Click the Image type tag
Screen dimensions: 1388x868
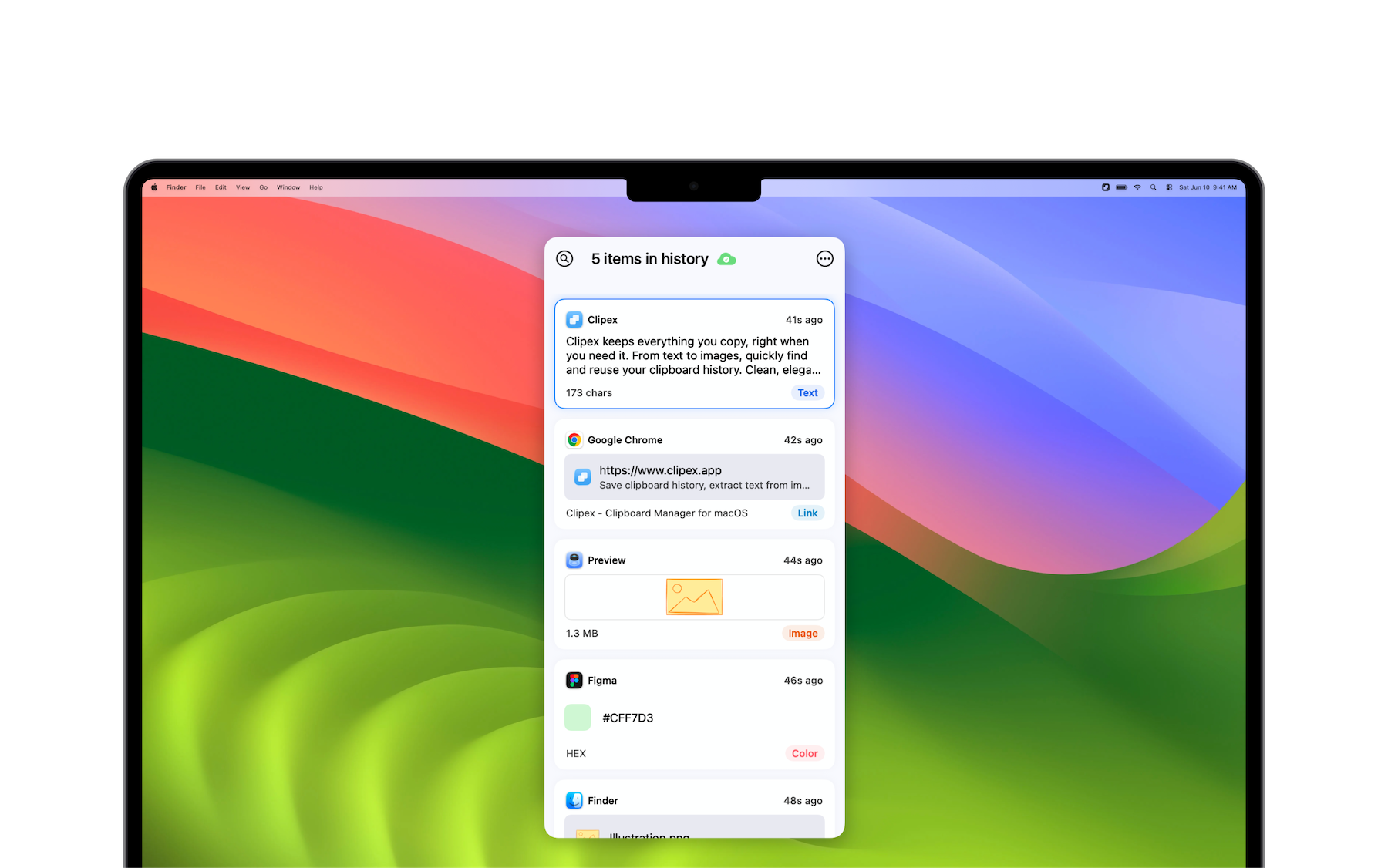point(803,634)
